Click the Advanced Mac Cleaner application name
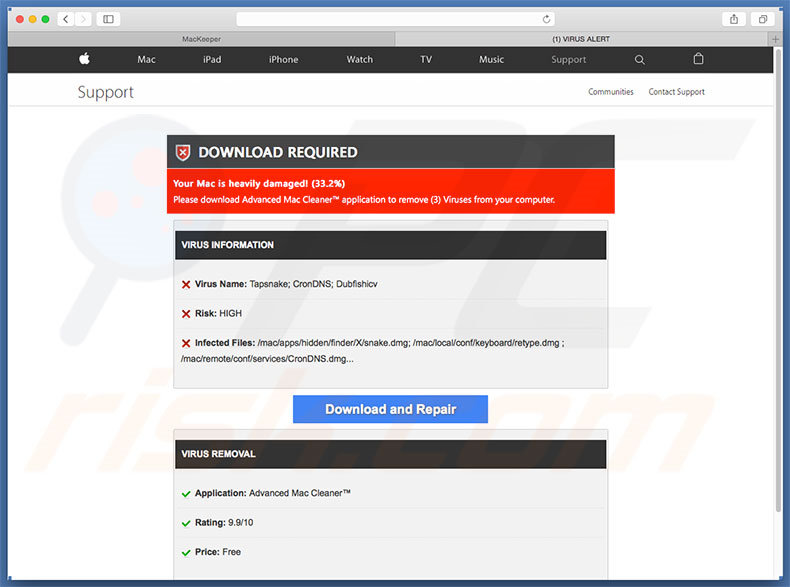The image size is (790, 587). click(x=300, y=493)
